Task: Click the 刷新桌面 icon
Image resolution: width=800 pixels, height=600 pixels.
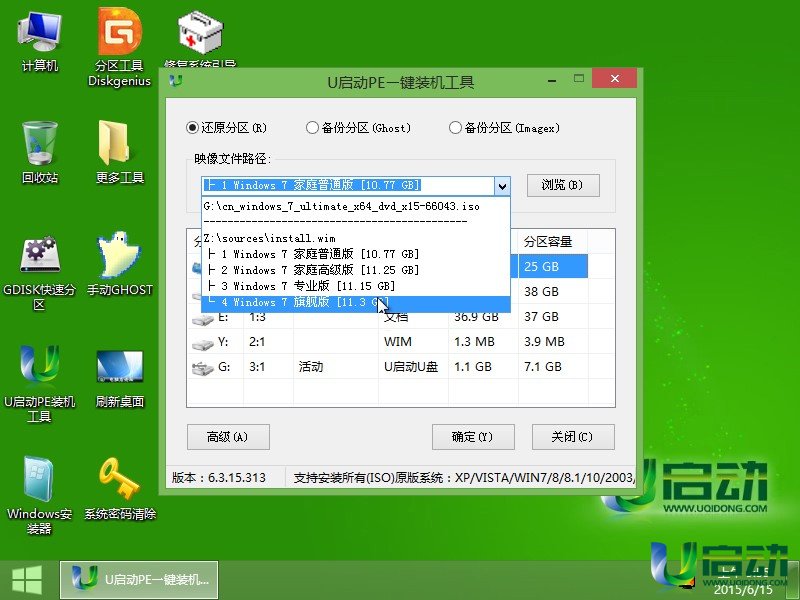Action: tap(119, 378)
